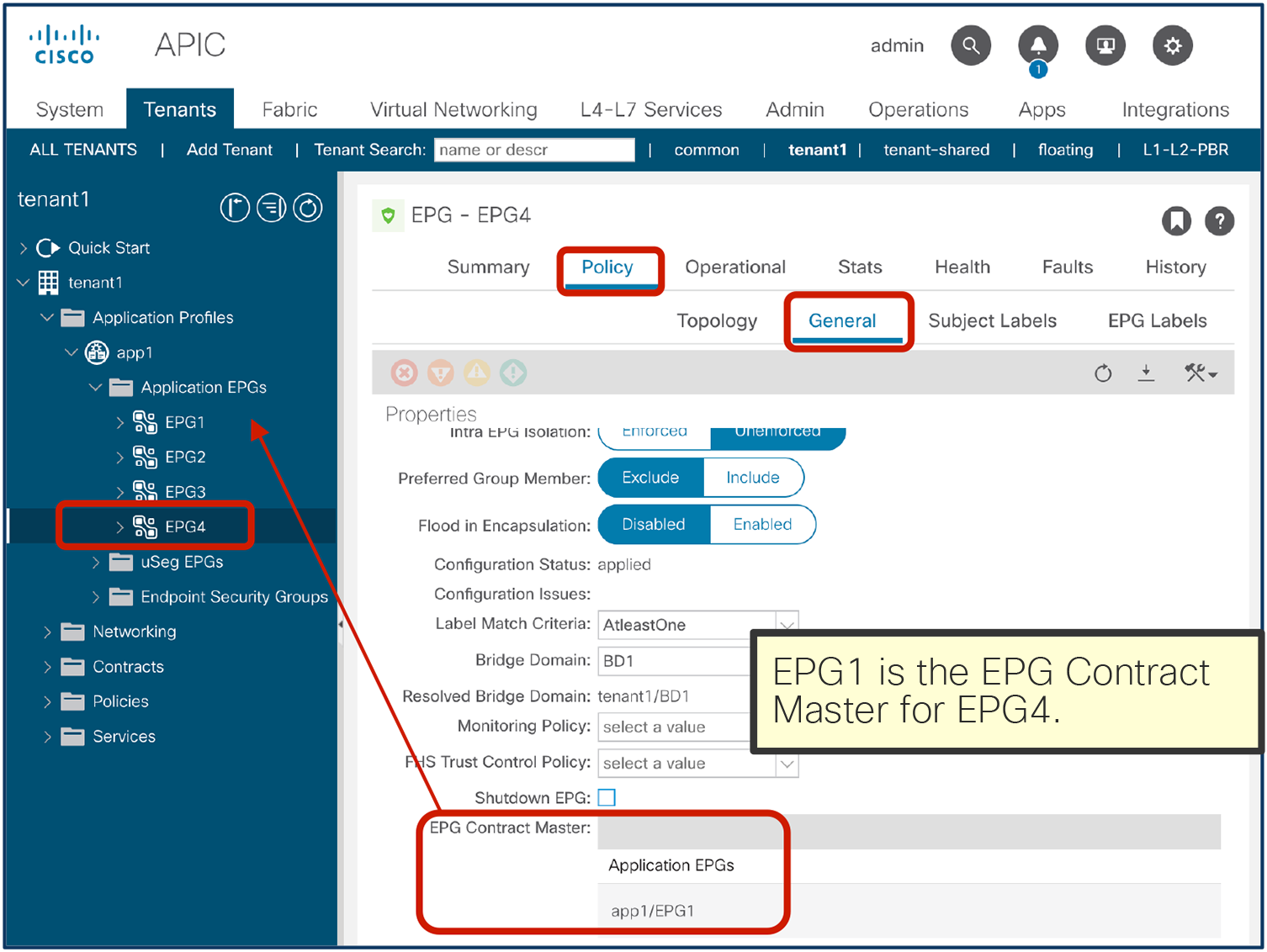The width and height of the screenshot is (1267, 952).
Task: Select the app1/EPG1 contract master row
Action: tap(909, 911)
